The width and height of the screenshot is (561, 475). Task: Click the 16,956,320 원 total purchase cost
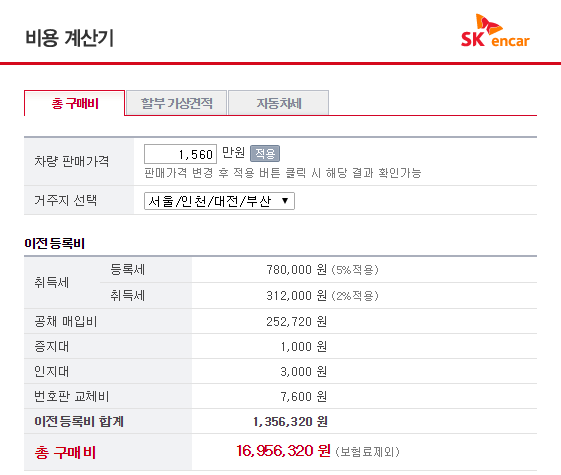283,451
